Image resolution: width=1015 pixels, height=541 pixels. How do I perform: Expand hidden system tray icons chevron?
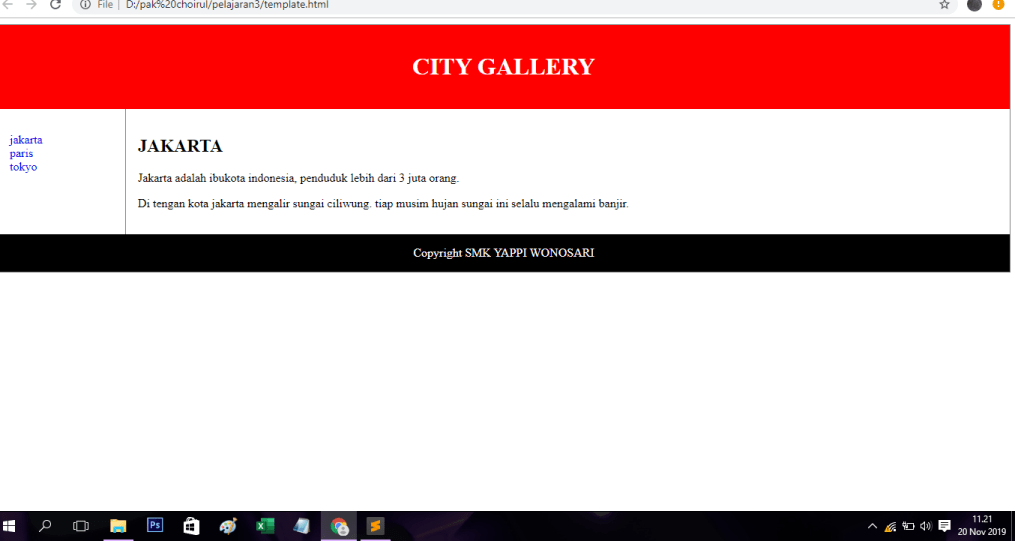point(872,526)
